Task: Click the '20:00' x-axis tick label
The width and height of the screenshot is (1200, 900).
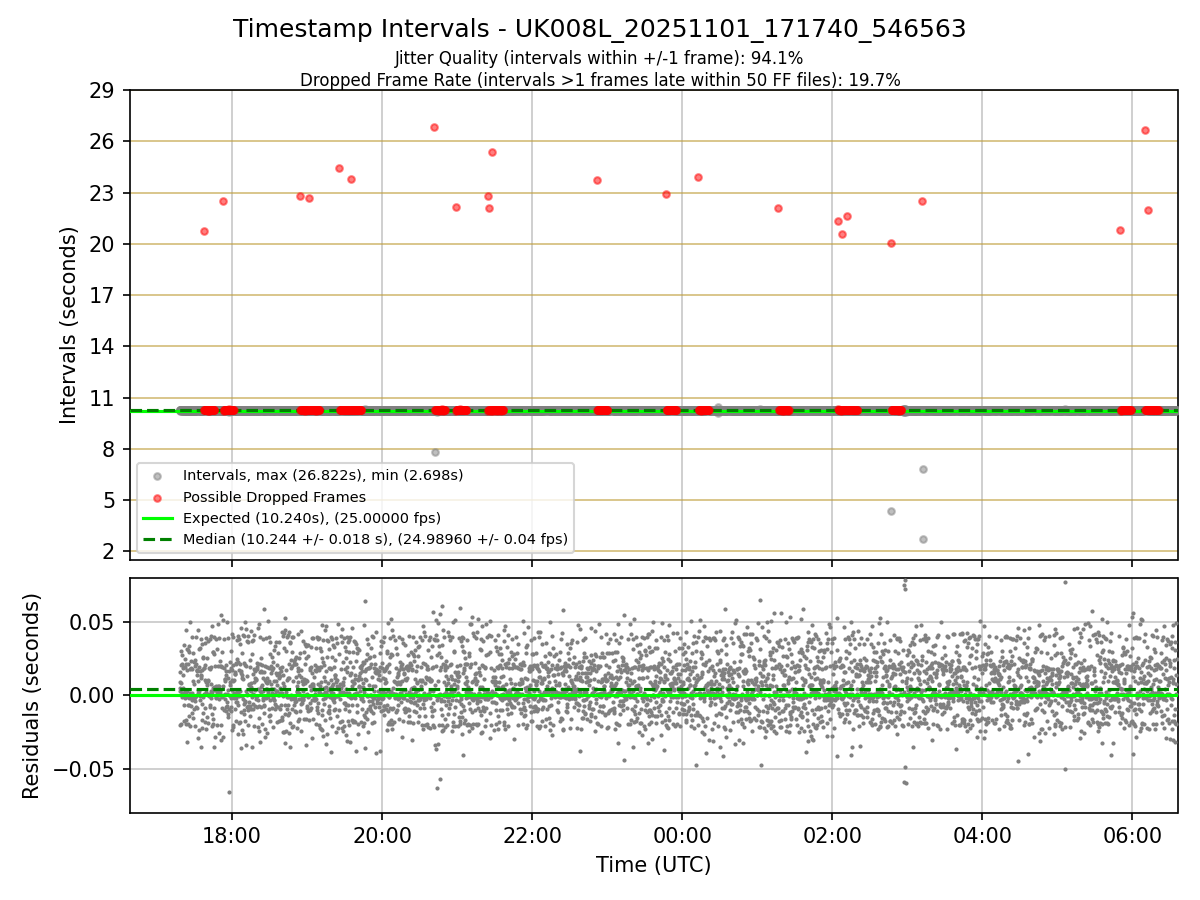Action: point(382,836)
